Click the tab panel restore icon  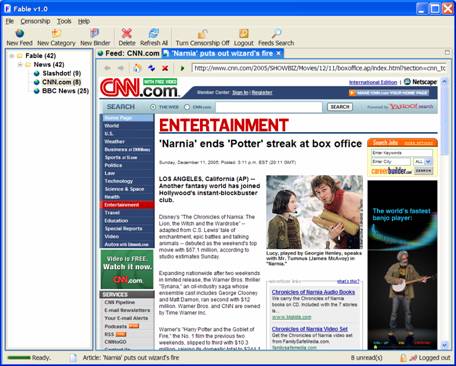[x=447, y=52]
